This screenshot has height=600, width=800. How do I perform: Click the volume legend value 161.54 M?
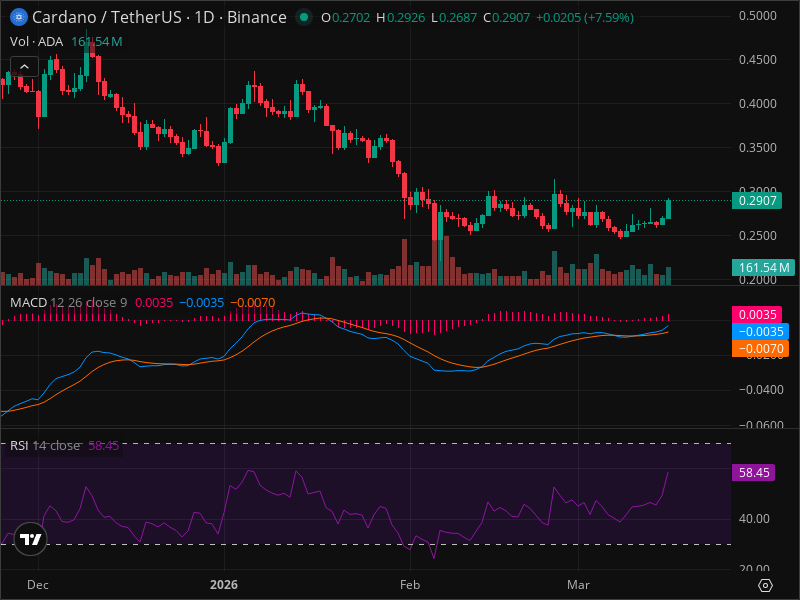96,41
